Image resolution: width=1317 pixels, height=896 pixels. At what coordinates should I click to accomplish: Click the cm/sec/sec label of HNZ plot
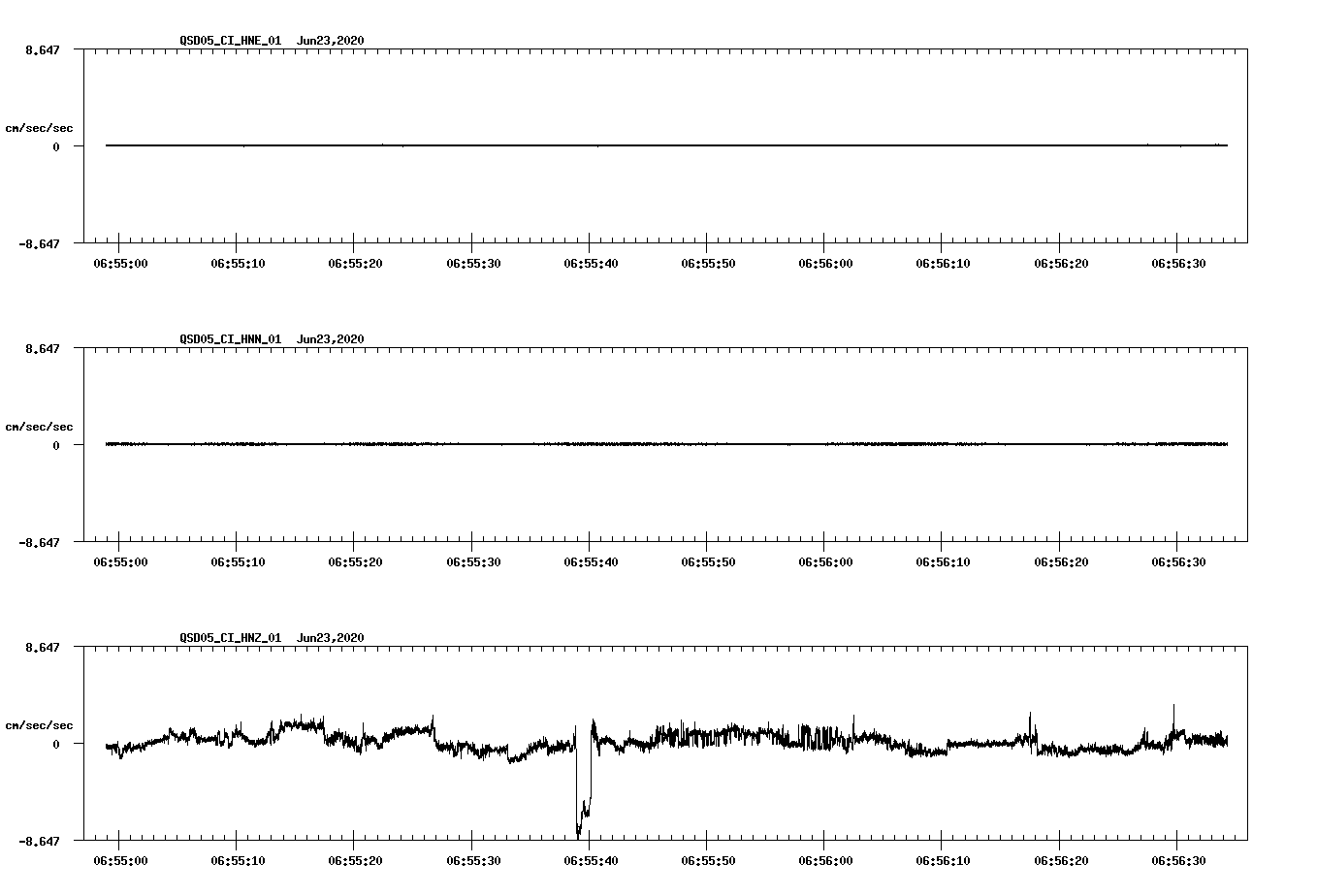(x=39, y=725)
